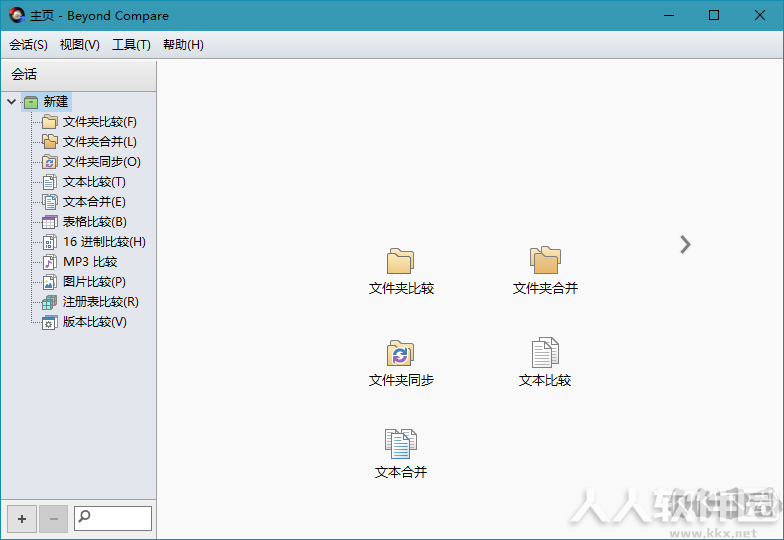
Task: Click table icon beside 表格比较(B)
Action: [x=50, y=222]
